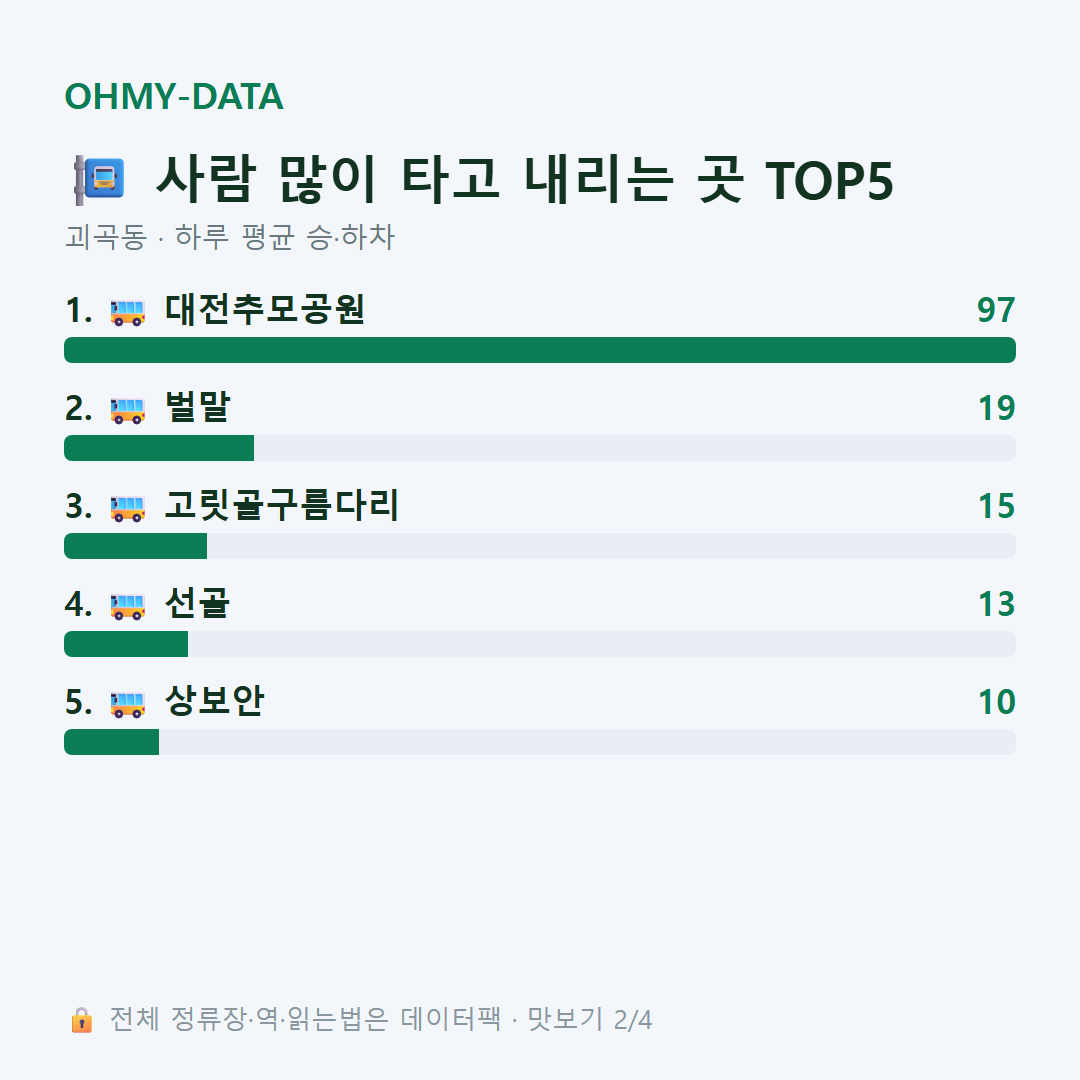Select the 벌말 stop name
This screenshot has width=1080, height=1080.
197,407
